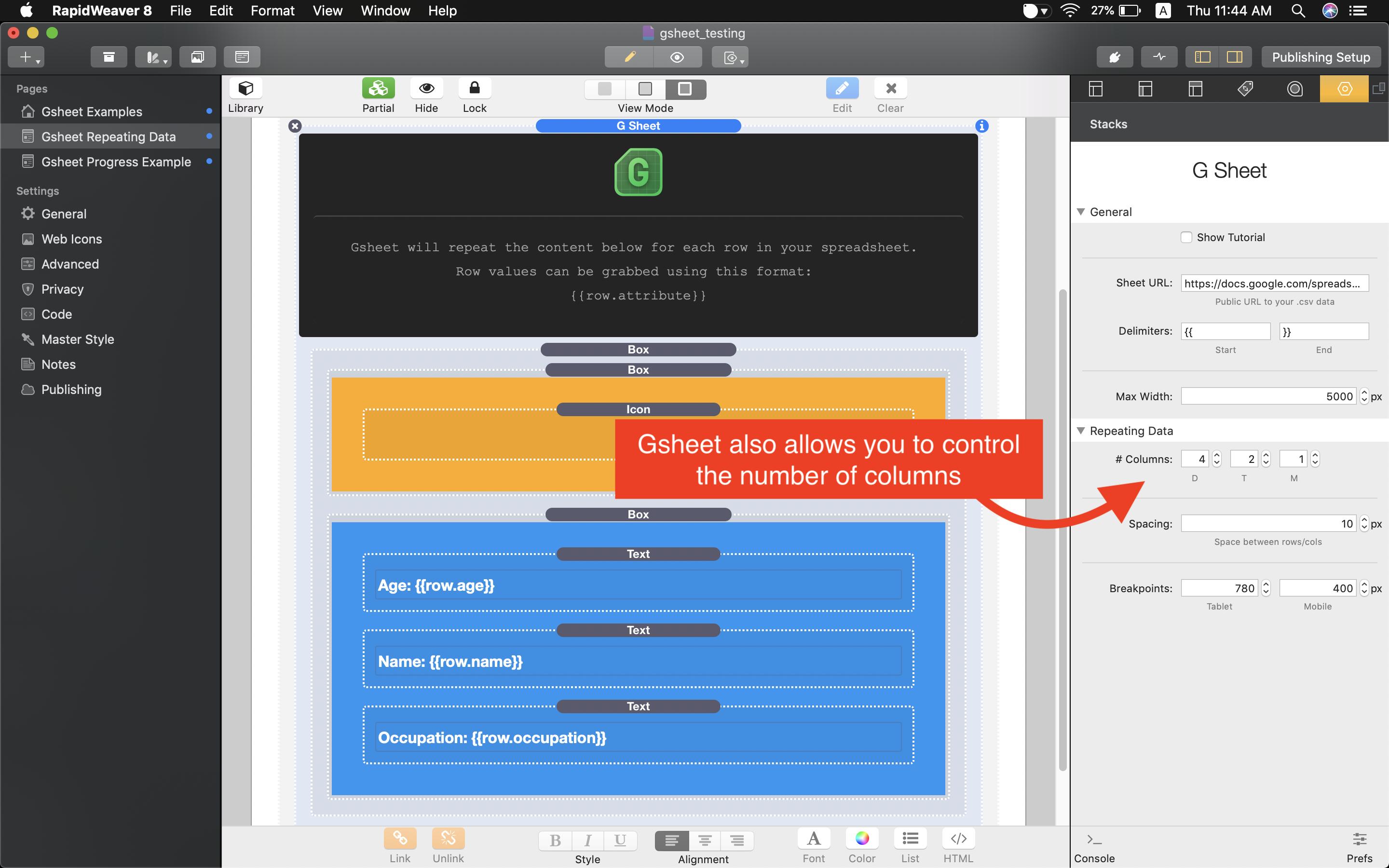Toggle the right inspector panel
This screenshot has height=868, width=1389.
point(1235,57)
